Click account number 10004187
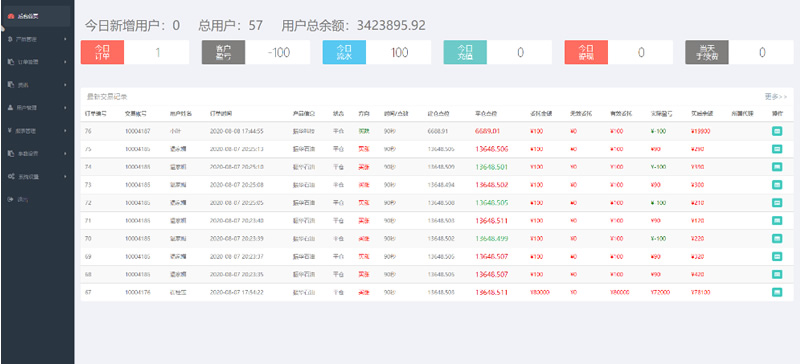The width and height of the screenshot is (800, 364). point(138,131)
